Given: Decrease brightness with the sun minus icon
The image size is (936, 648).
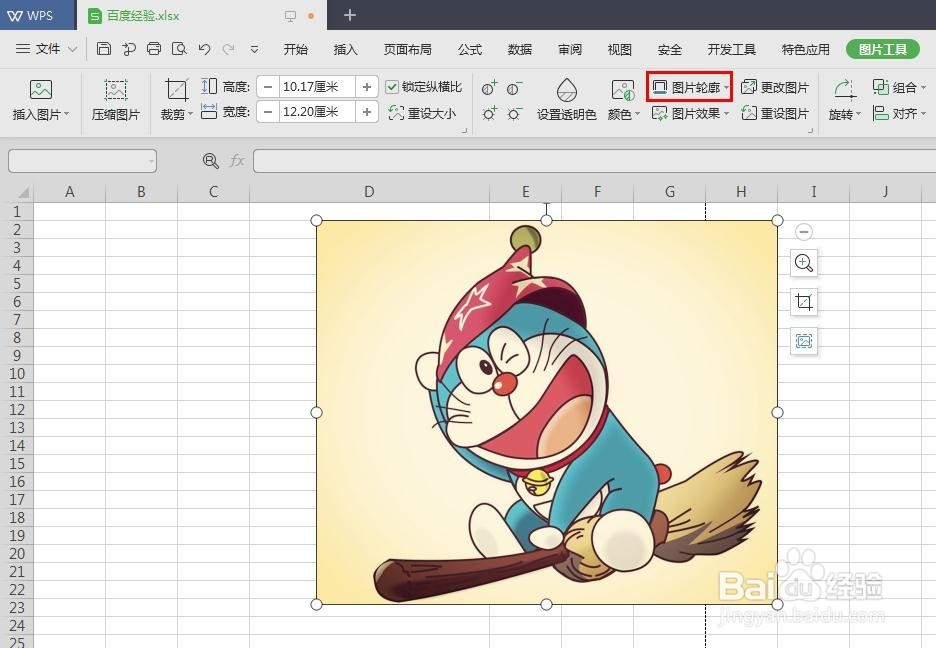Looking at the screenshot, I should coord(514,113).
